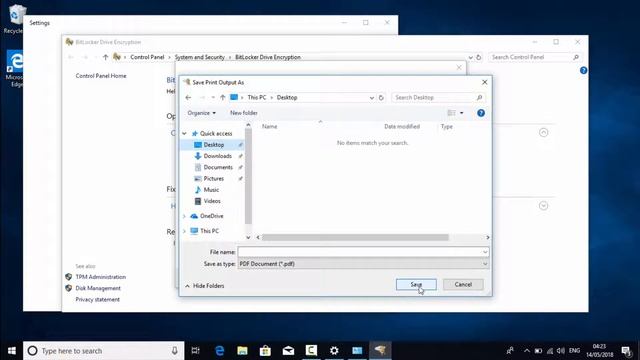Select Desktop in the navigation tree
The image size is (640, 360).
tap(213, 145)
